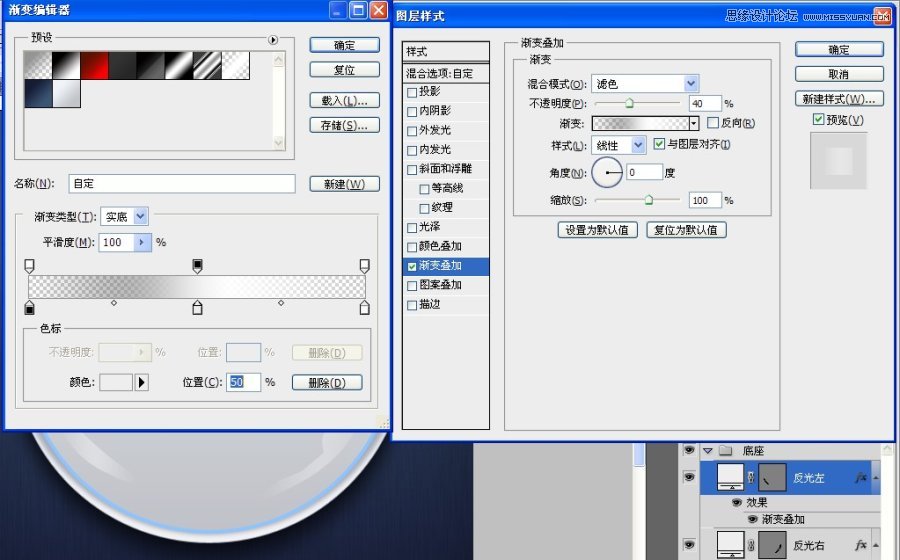
Task: Uncheck the 渐变叠加 checkbox
Action: point(412,266)
